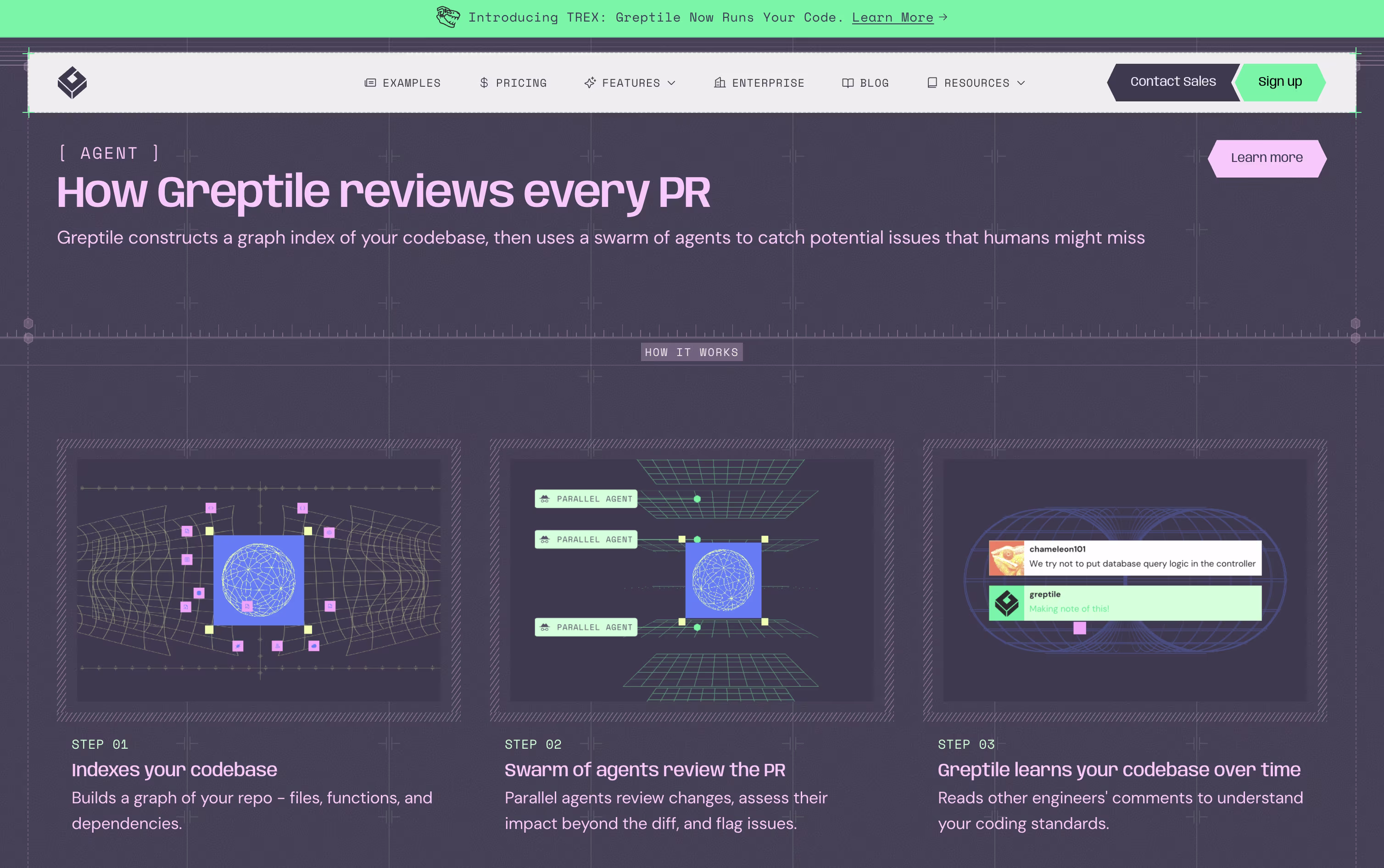This screenshot has height=868, width=1384.
Task: Click the arrow after Learn More
Action: pos(943,17)
